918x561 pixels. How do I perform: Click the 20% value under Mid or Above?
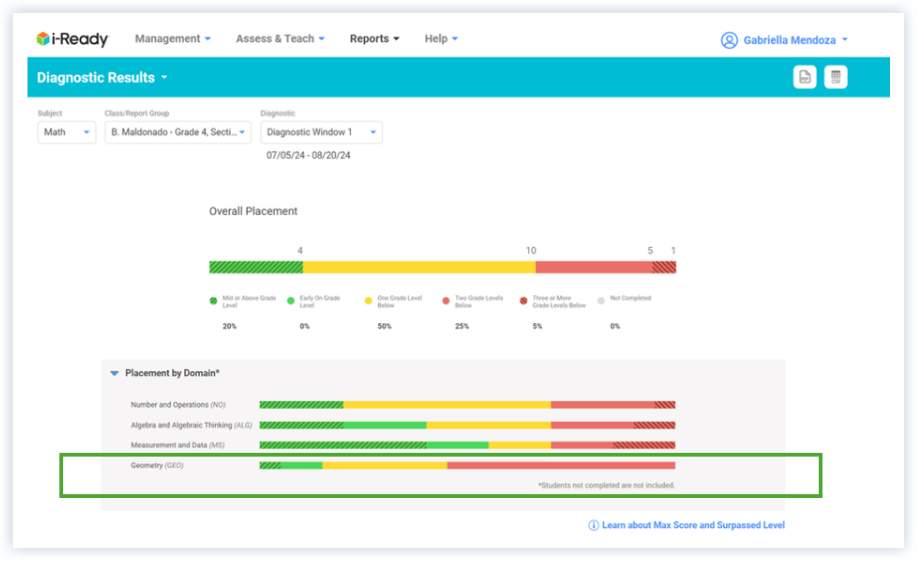(230, 326)
